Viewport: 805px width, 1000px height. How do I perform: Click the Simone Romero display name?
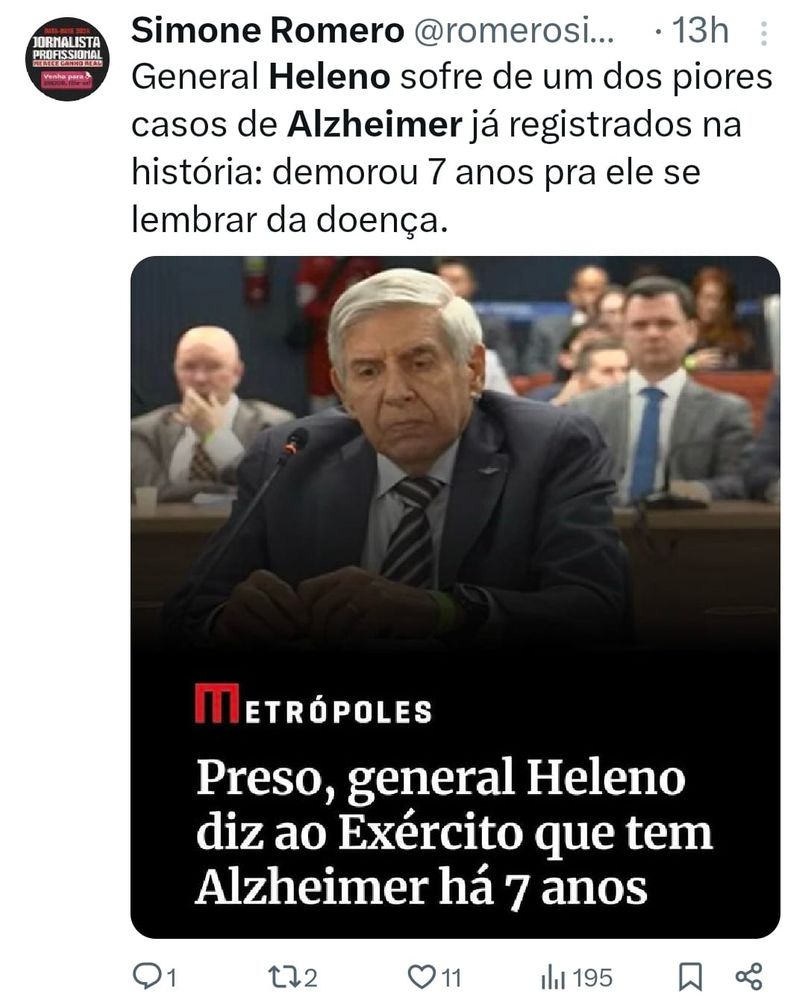pyautogui.click(x=268, y=30)
